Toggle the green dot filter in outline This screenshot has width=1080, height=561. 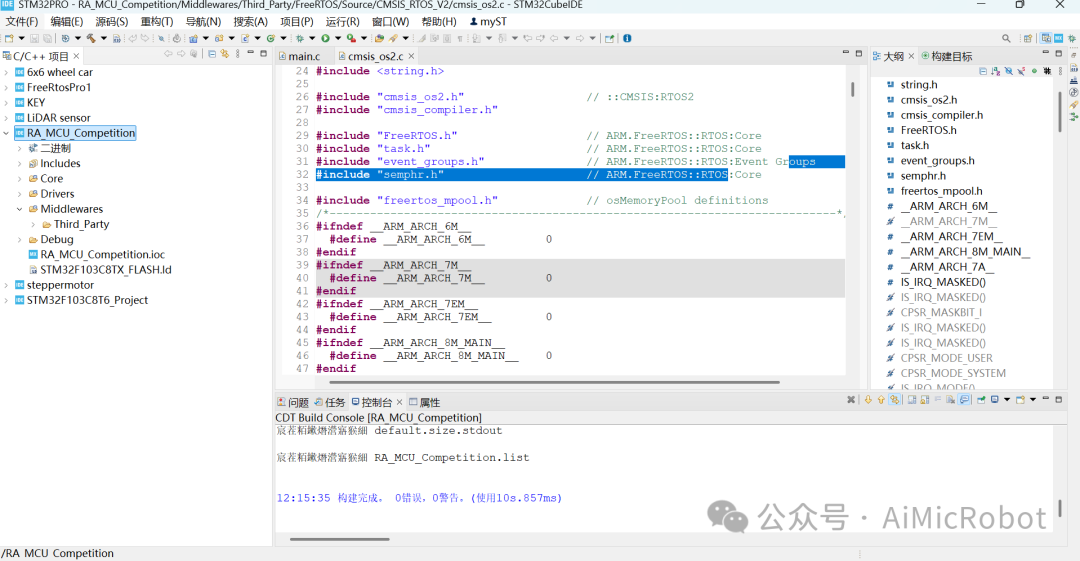[x=1035, y=71]
